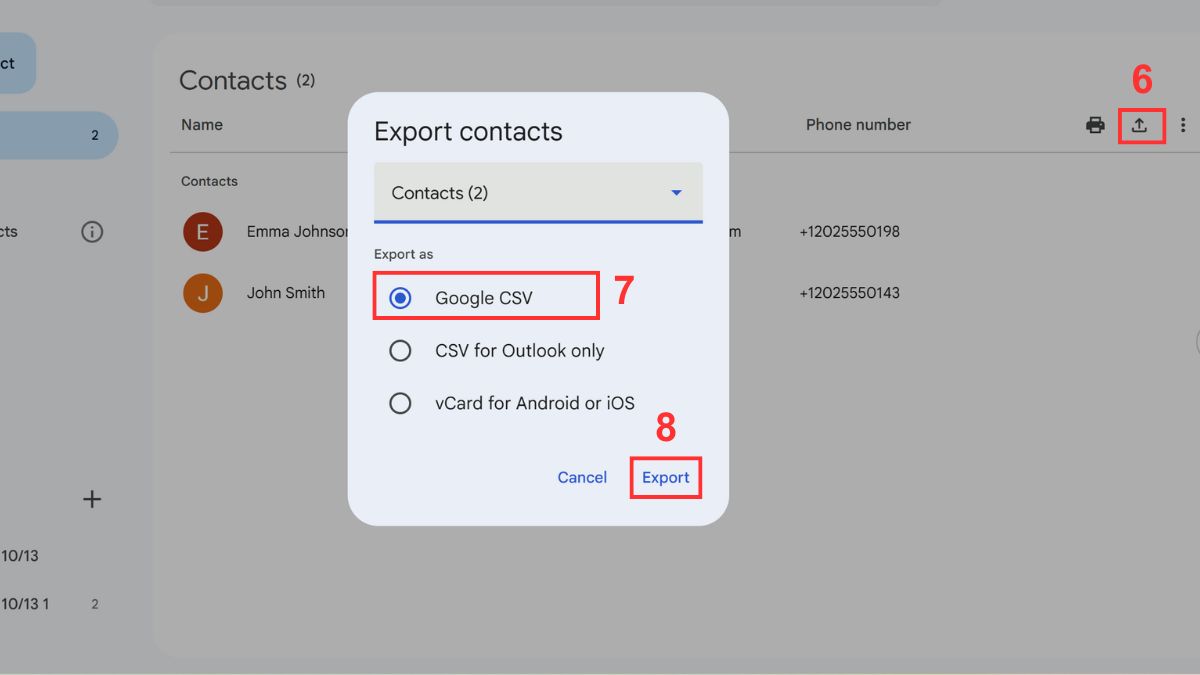Select the contact named John Smith
1200x675 pixels.
286,293
